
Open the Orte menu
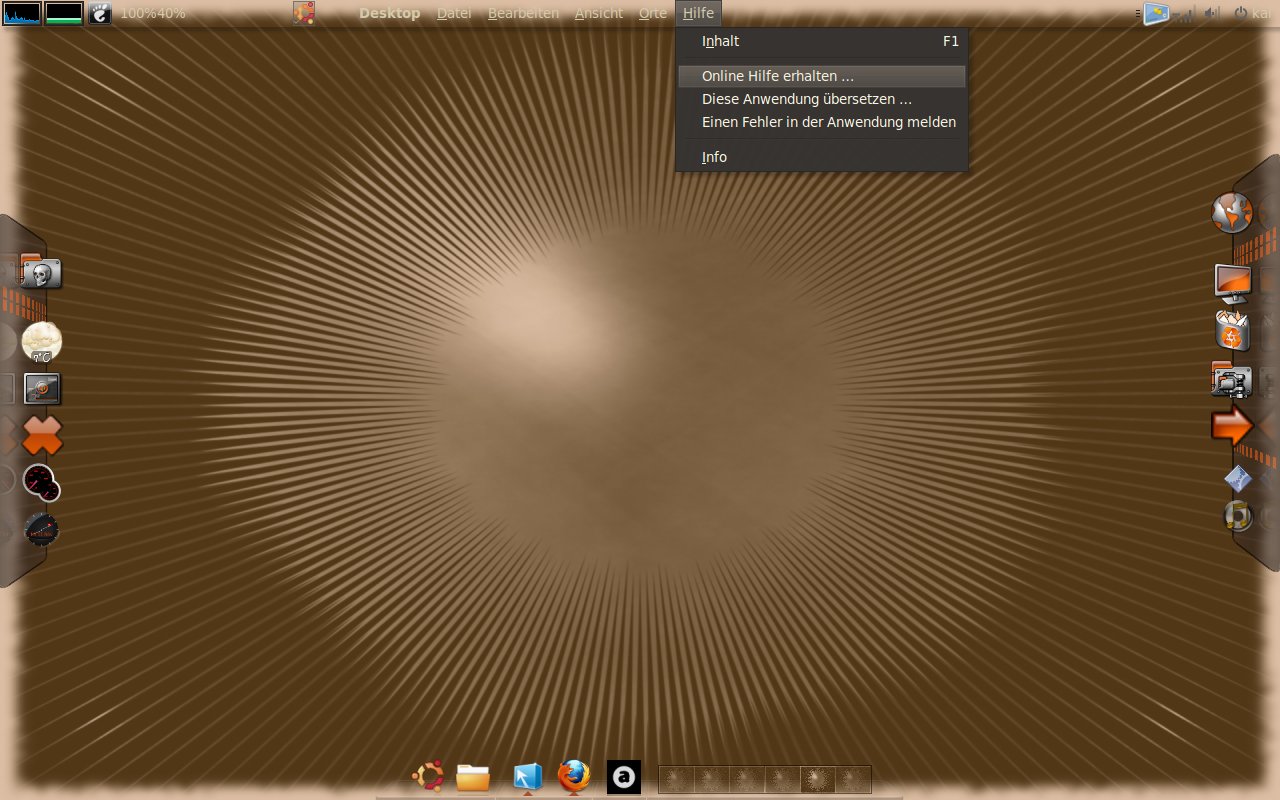pyautogui.click(x=653, y=13)
